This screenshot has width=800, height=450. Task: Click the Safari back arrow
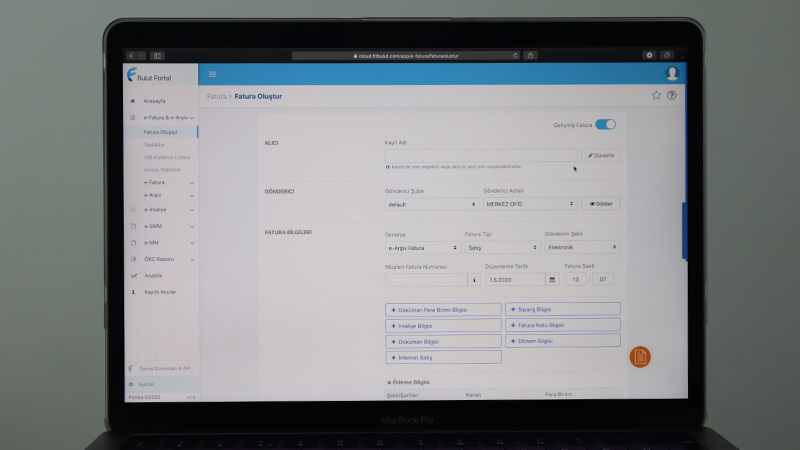coord(131,56)
